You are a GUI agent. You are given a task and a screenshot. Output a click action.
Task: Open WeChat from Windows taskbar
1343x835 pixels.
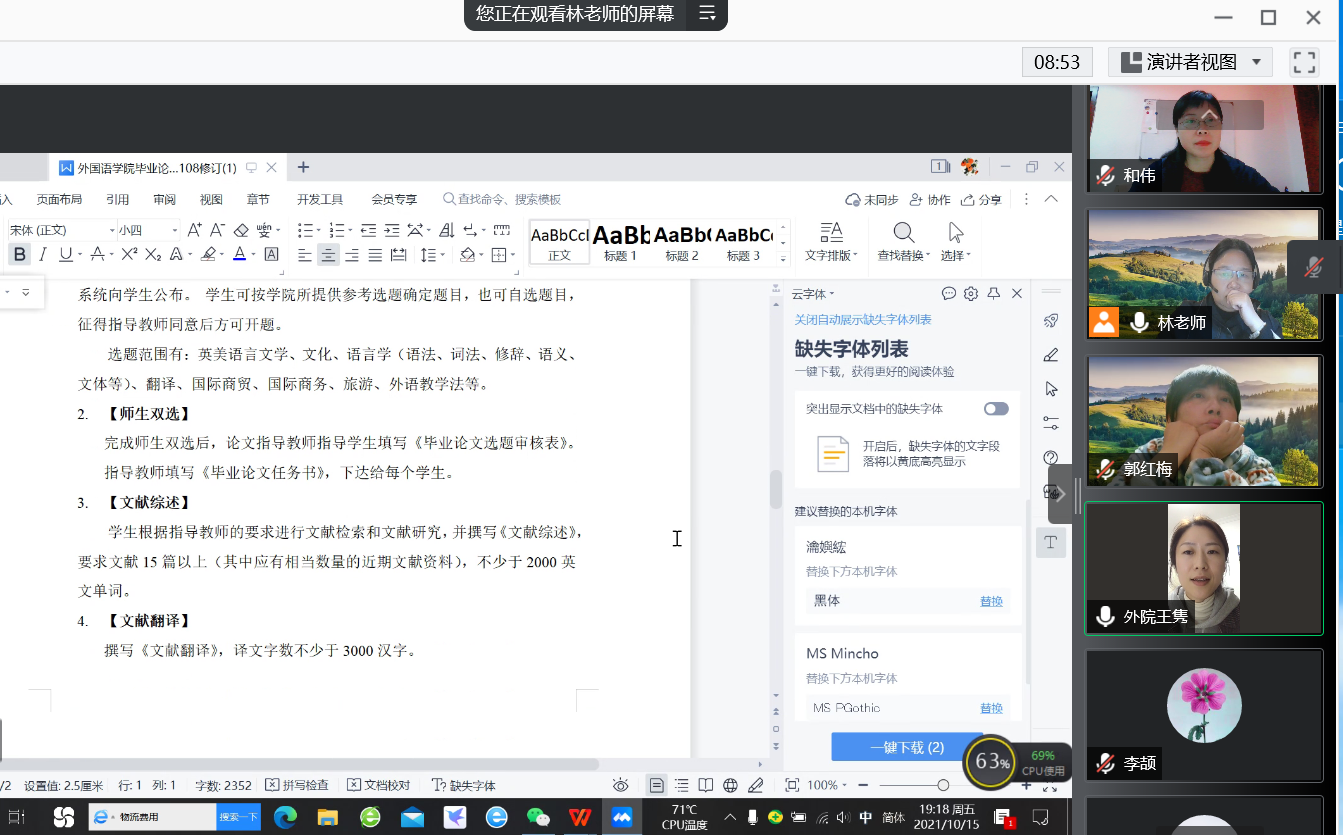538,817
